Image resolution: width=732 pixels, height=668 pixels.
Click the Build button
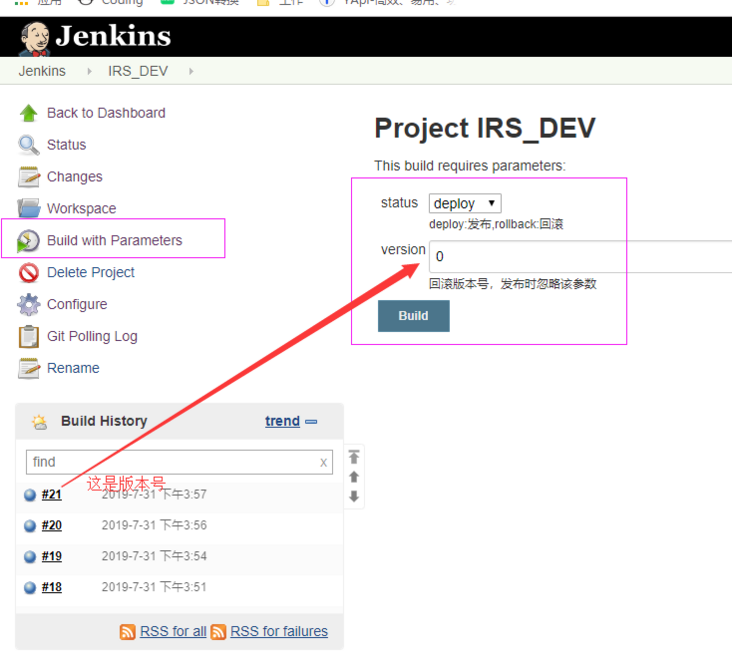coord(414,316)
